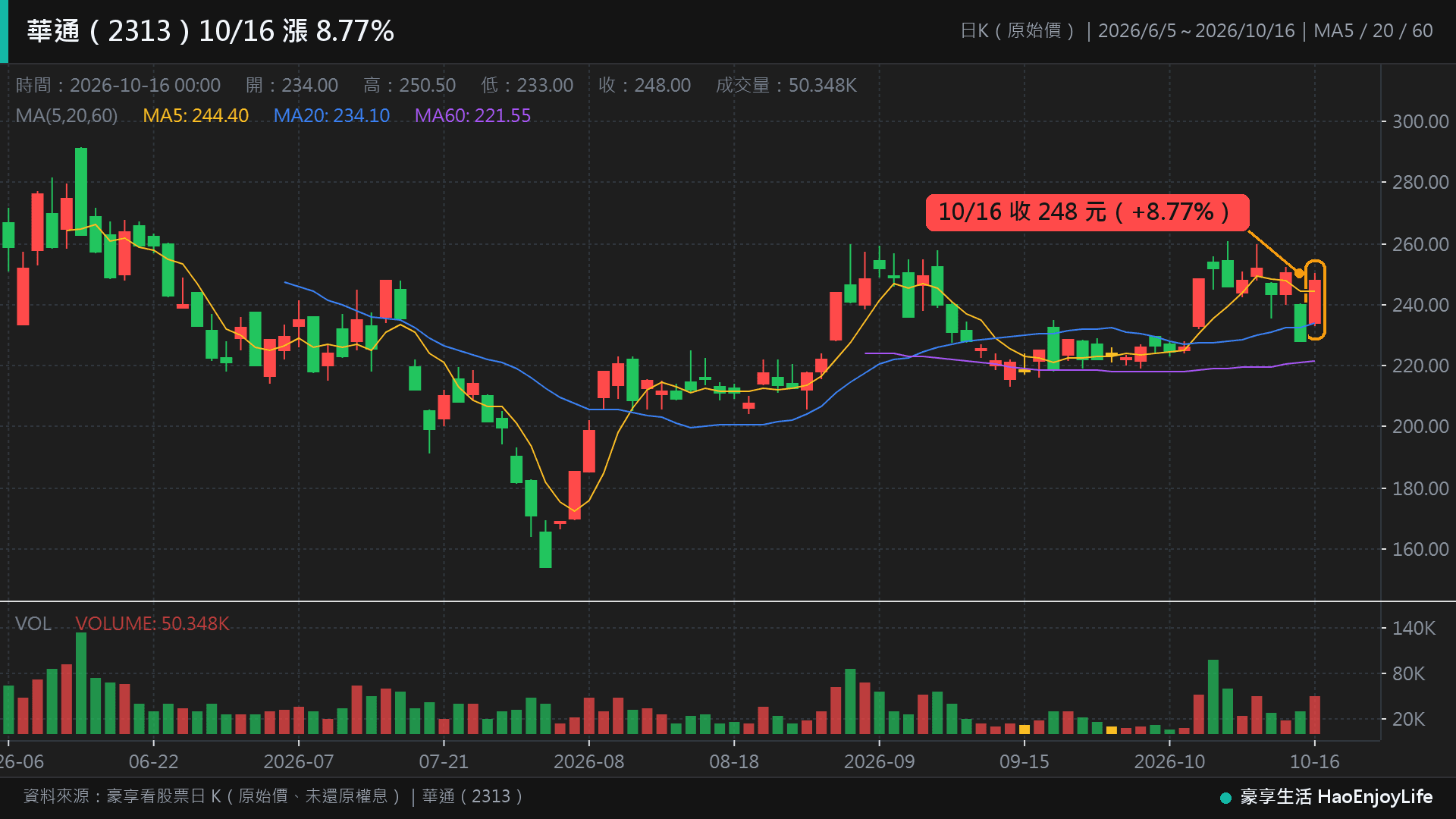Click the 220.00 price axis label
This screenshot has width=1456, height=819.
pyautogui.click(x=1420, y=366)
